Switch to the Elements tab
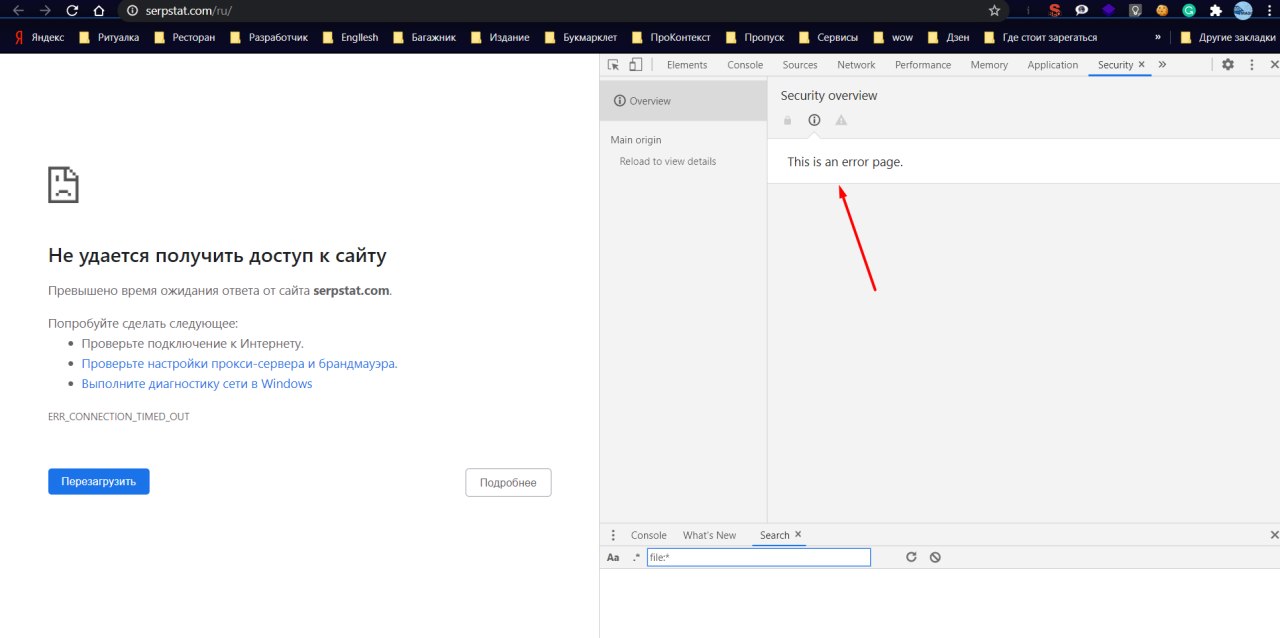Viewport: 1280px width, 638px height. [x=687, y=65]
